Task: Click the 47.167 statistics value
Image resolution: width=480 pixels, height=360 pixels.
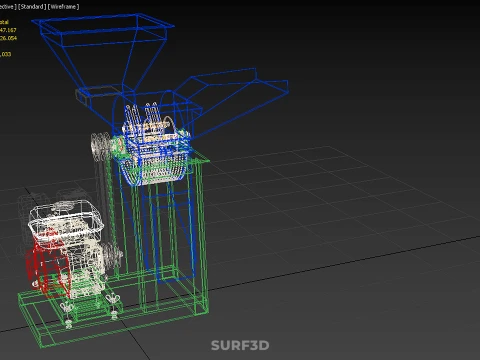Action: [x=8, y=30]
